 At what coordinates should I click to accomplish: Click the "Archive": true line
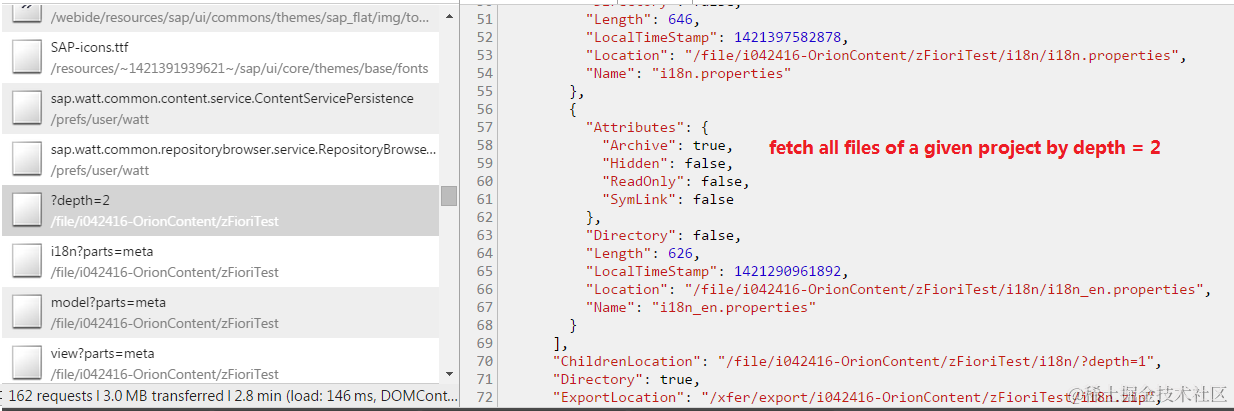[667, 145]
